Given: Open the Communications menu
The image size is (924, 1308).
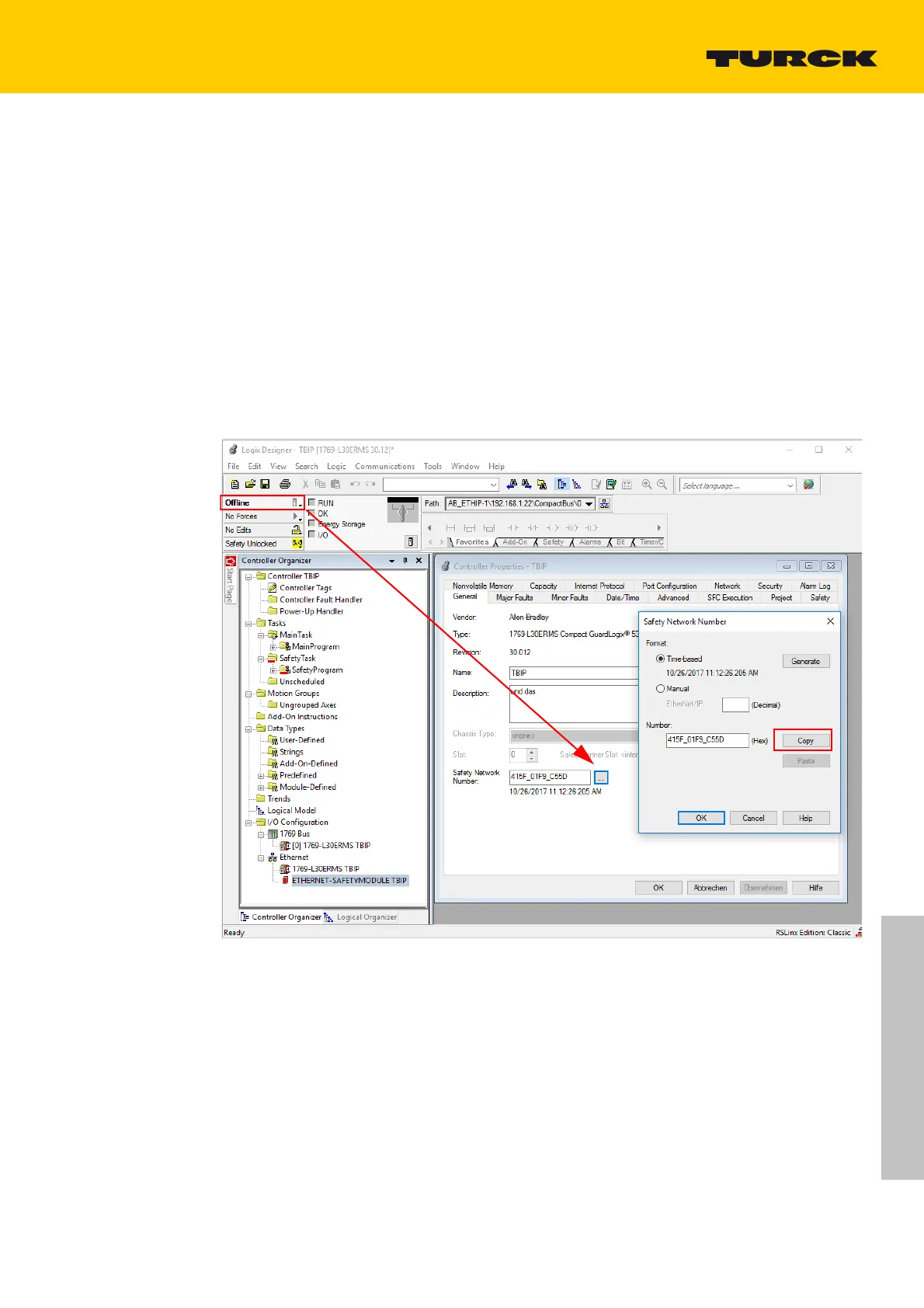Looking at the screenshot, I should pos(384,466).
